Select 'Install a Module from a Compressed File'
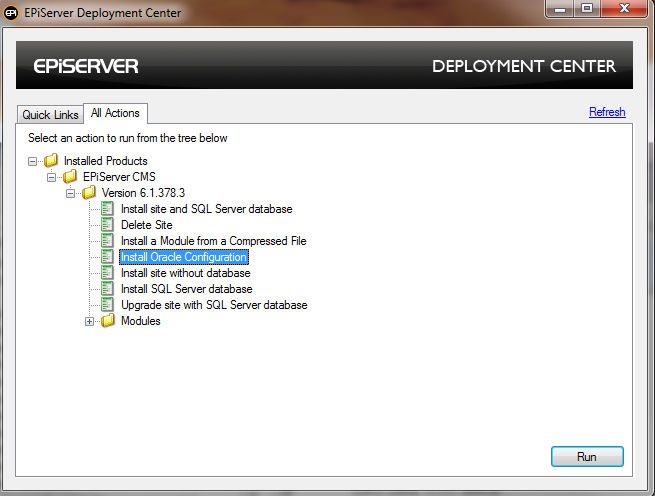655x496 pixels. point(213,241)
